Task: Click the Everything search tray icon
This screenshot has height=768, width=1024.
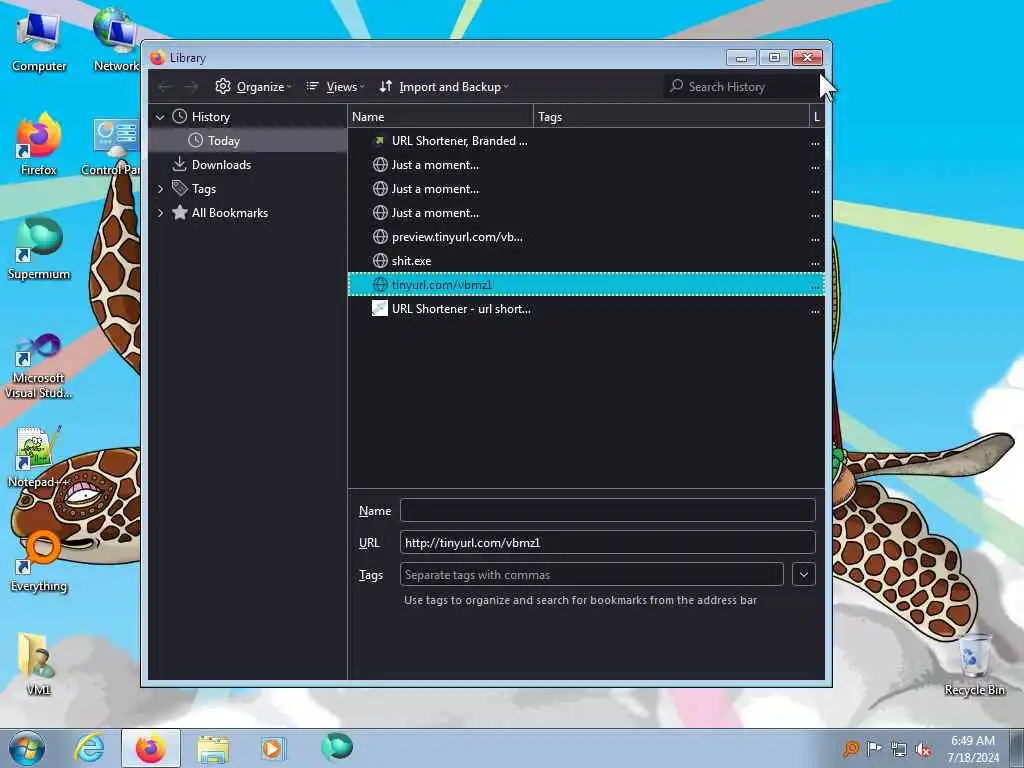Action: [851, 749]
